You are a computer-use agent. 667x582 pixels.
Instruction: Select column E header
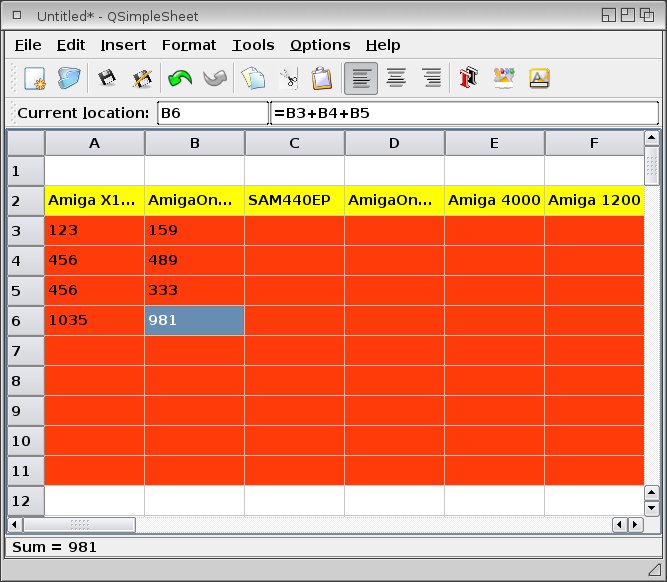pyautogui.click(x=494, y=143)
